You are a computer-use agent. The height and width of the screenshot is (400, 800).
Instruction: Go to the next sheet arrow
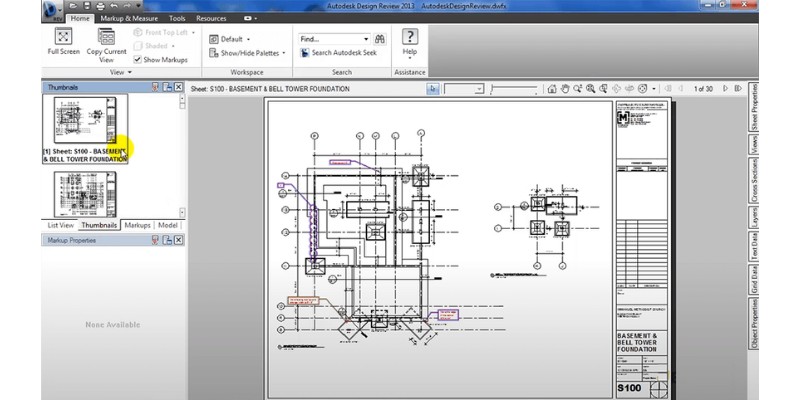(x=726, y=89)
